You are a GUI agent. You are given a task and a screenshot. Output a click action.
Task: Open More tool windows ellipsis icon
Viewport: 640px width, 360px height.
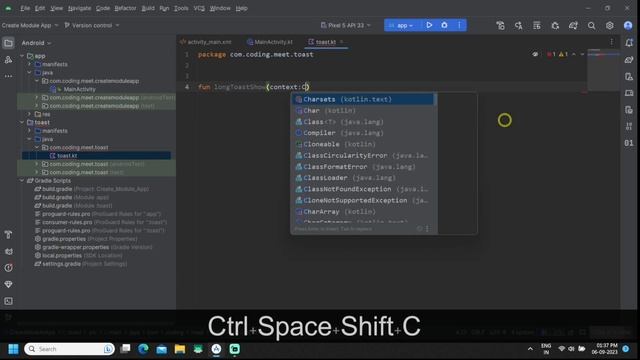(x=8, y=76)
